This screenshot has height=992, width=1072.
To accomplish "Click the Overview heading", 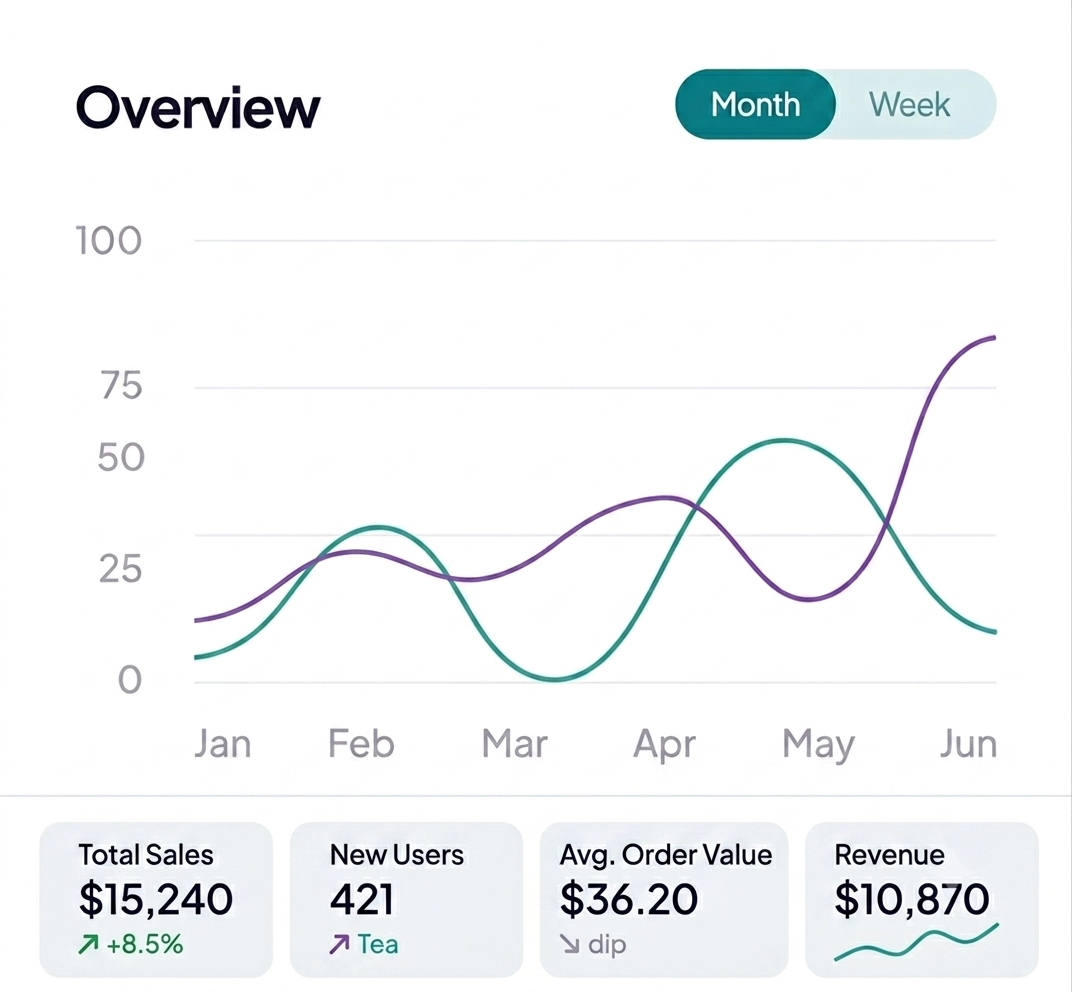I will click(x=198, y=107).
